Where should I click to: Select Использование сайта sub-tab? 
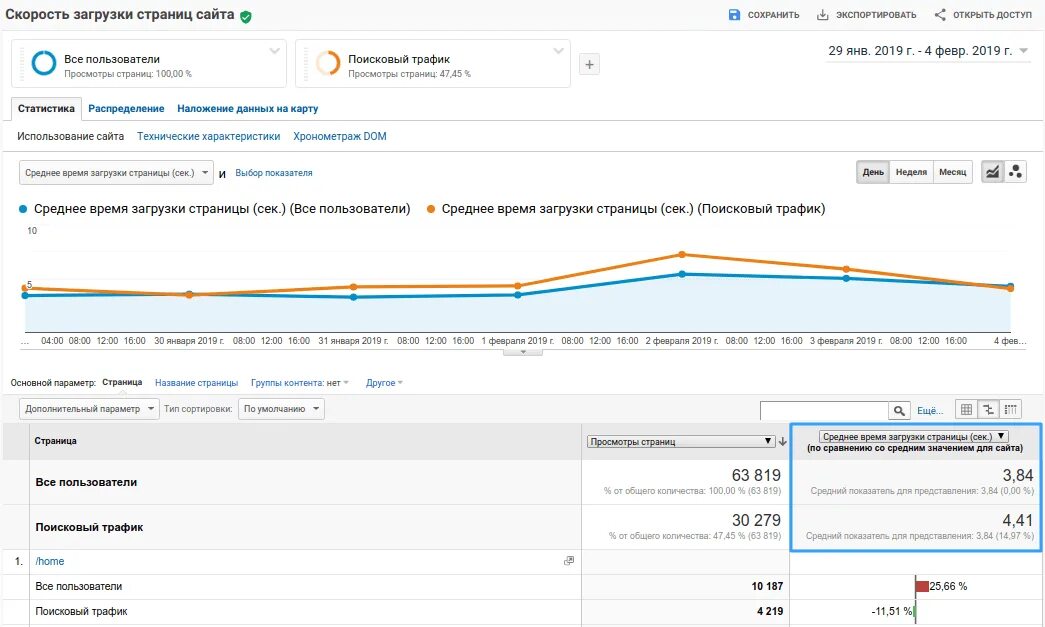click(x=71, y=137)
